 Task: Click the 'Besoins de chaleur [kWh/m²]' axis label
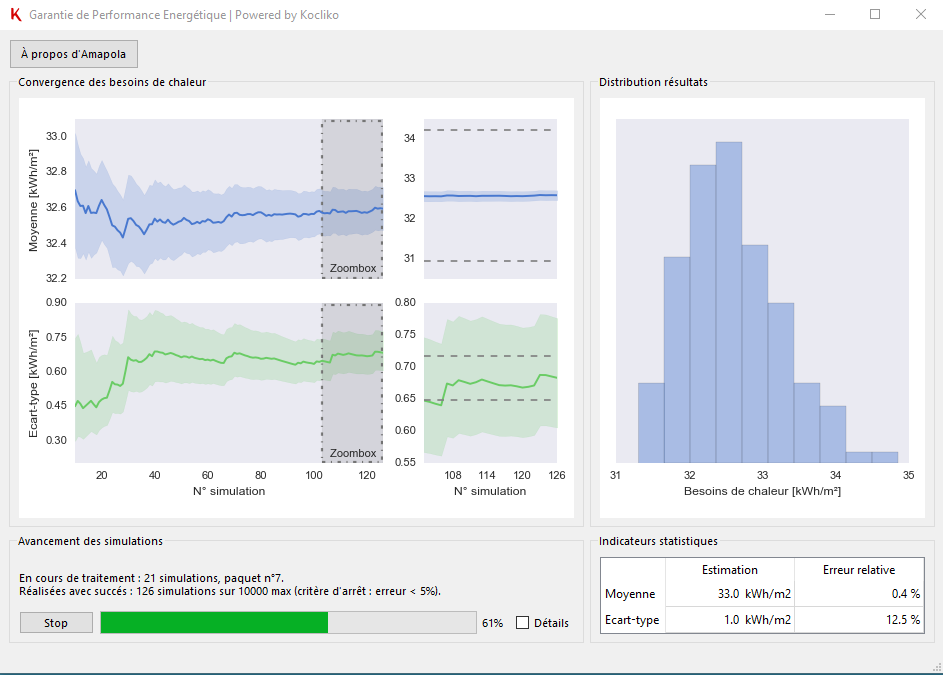(762, 492)
